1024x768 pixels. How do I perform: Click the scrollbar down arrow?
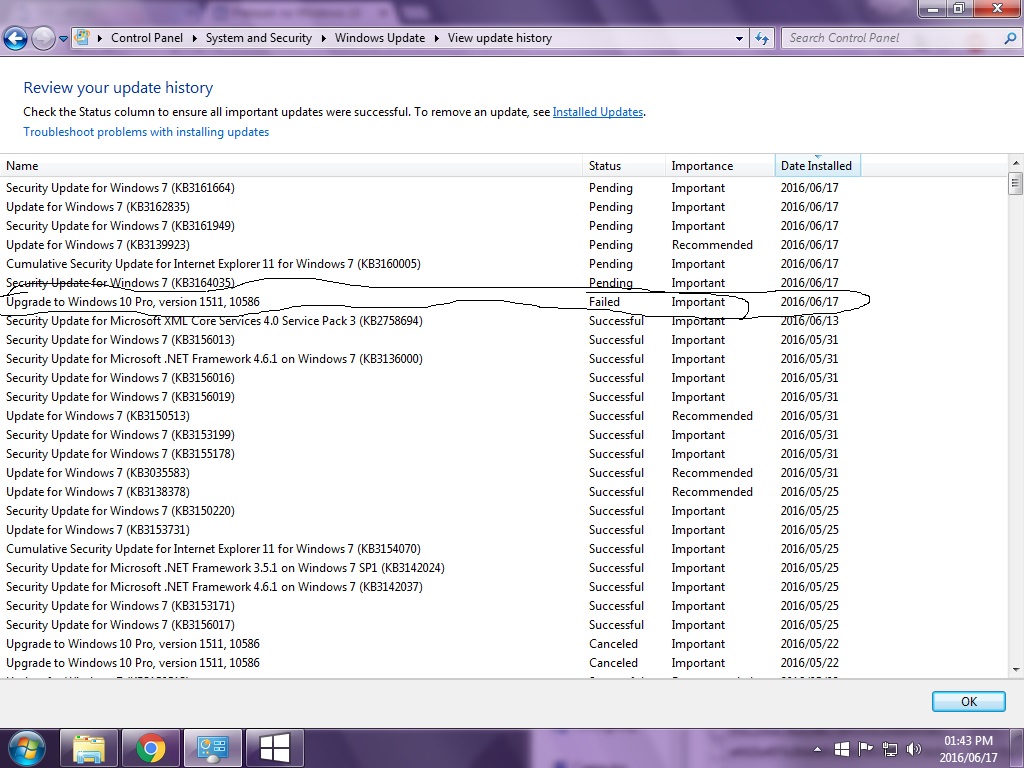pos(1016,669)
